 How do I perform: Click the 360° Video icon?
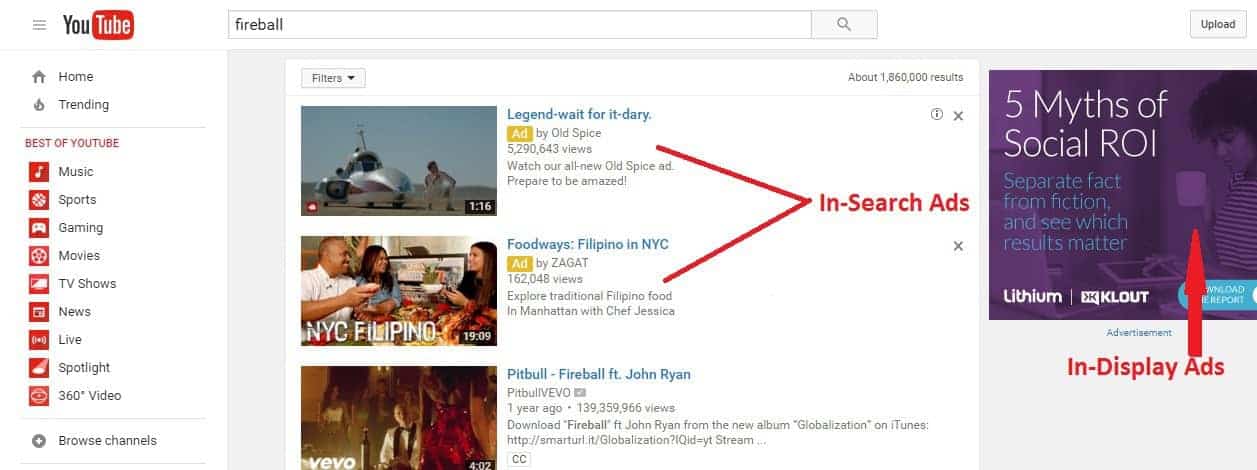coord(39,396)
